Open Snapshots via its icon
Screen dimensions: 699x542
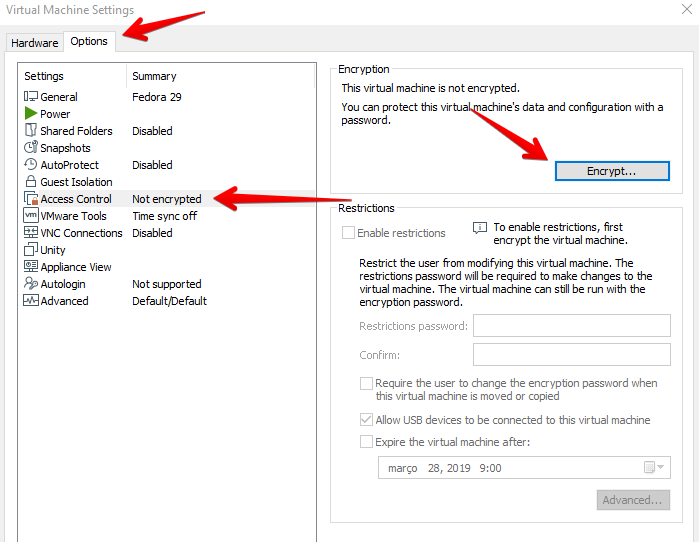click(x=31, y=148)
